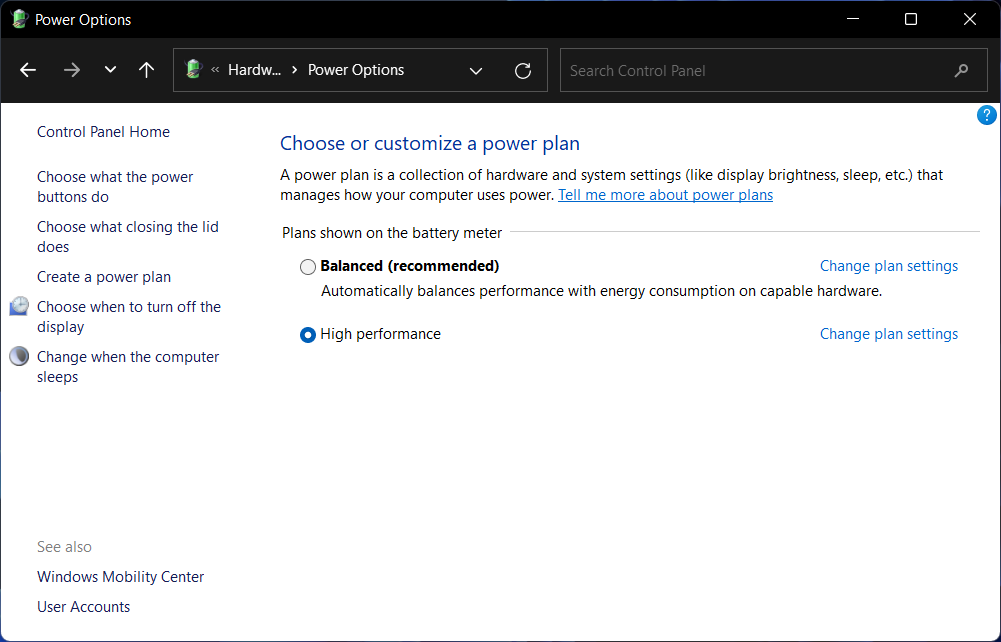
Task: Go to Control Panel Home
Action: 103,131
